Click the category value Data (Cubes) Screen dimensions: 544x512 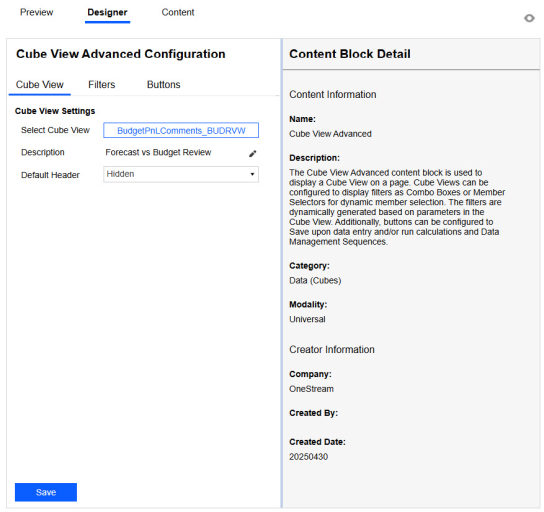(x=315, y=280)
